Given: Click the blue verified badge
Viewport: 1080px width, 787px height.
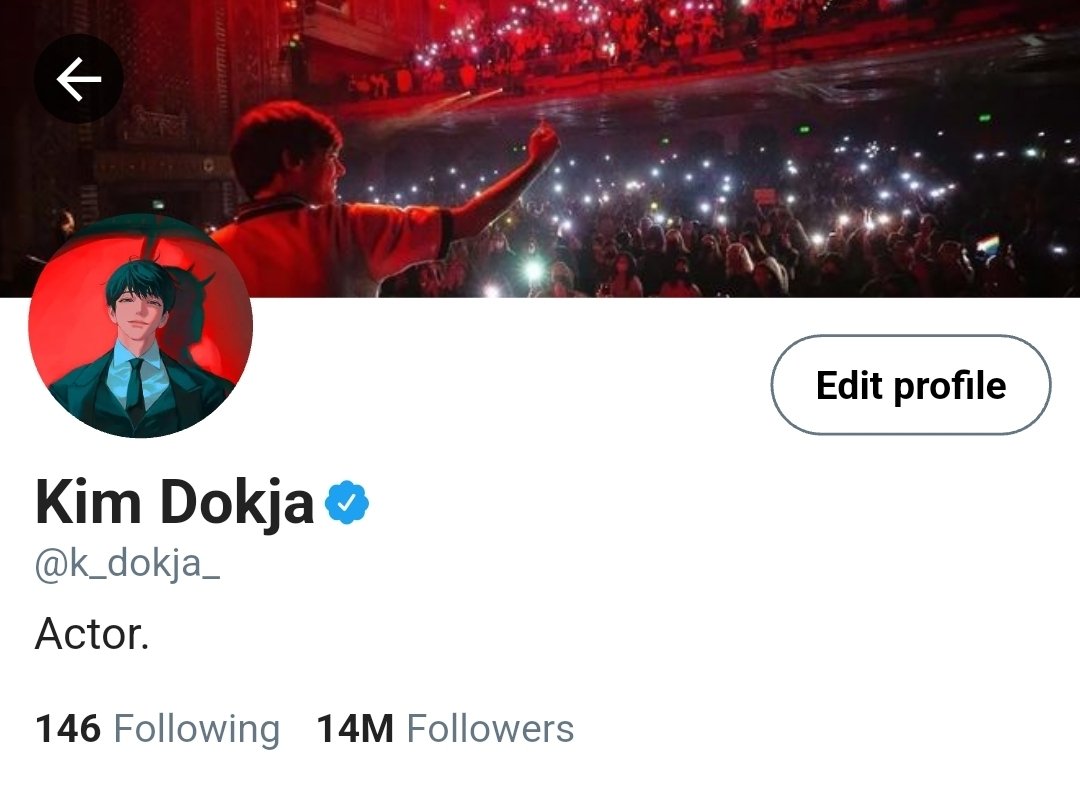Looking at the screenshot, I should pos(347,503).
